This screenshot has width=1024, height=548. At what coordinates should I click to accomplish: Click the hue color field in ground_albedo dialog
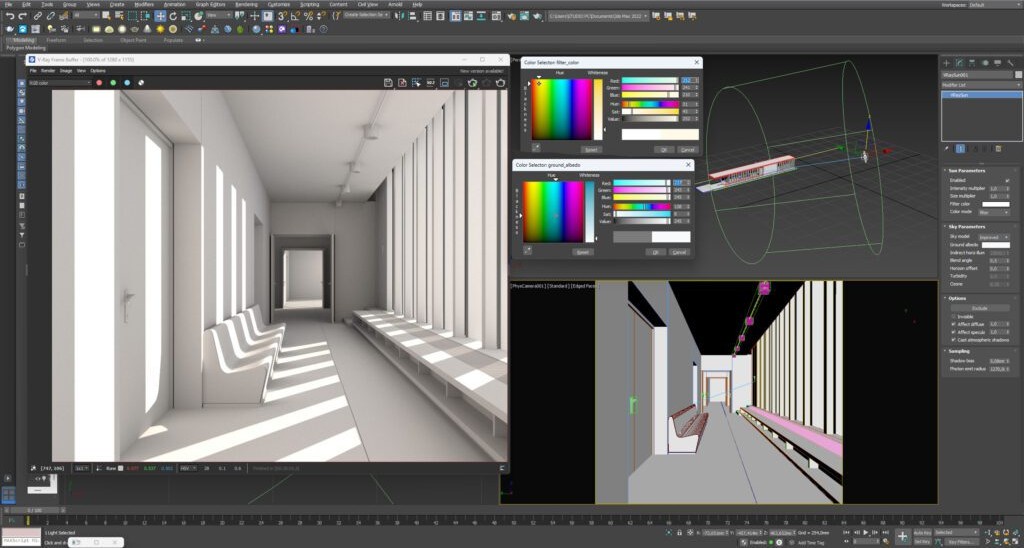[x=553, y=212]
